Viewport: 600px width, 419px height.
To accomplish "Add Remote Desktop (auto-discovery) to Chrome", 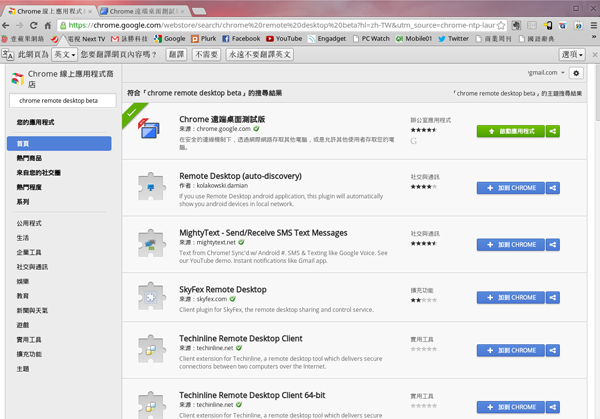I will [510, 188].
